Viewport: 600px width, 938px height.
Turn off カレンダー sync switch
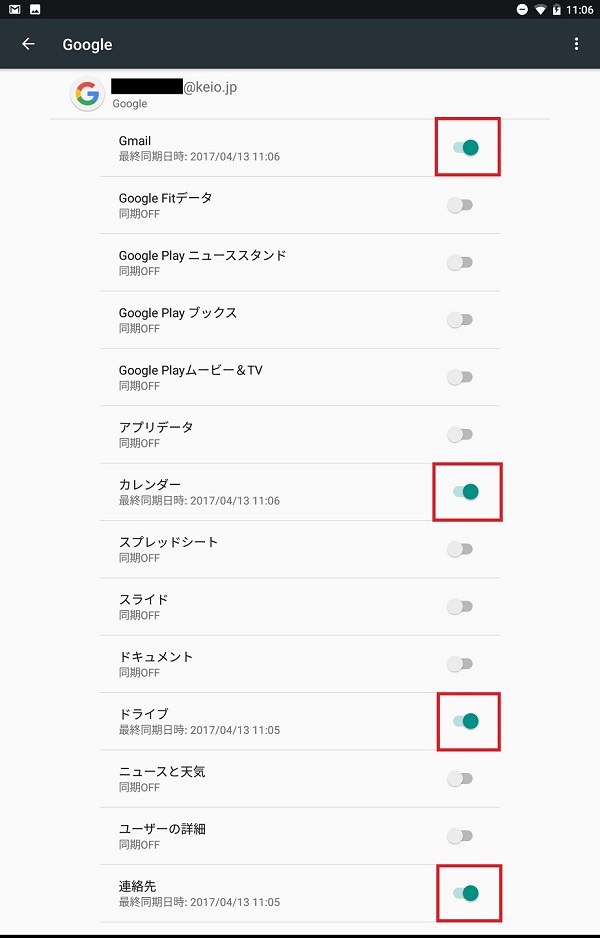coord(466,492)
